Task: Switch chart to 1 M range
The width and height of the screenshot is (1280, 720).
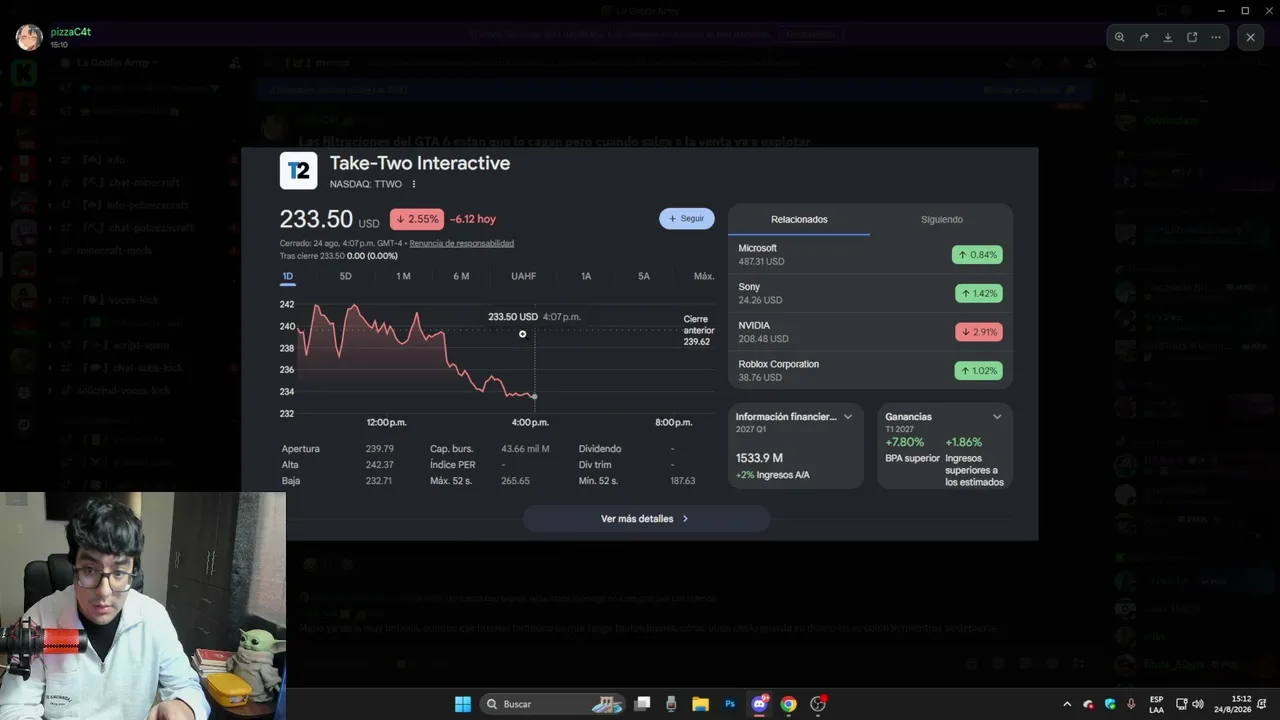Action: 403,276
